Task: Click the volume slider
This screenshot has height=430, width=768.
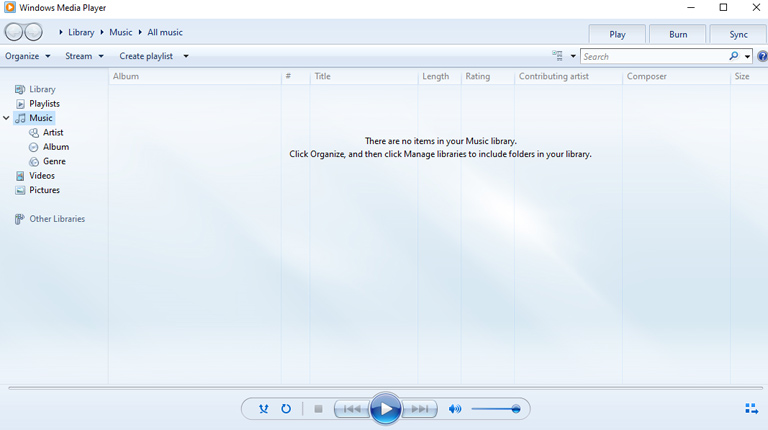Action: 495,409
